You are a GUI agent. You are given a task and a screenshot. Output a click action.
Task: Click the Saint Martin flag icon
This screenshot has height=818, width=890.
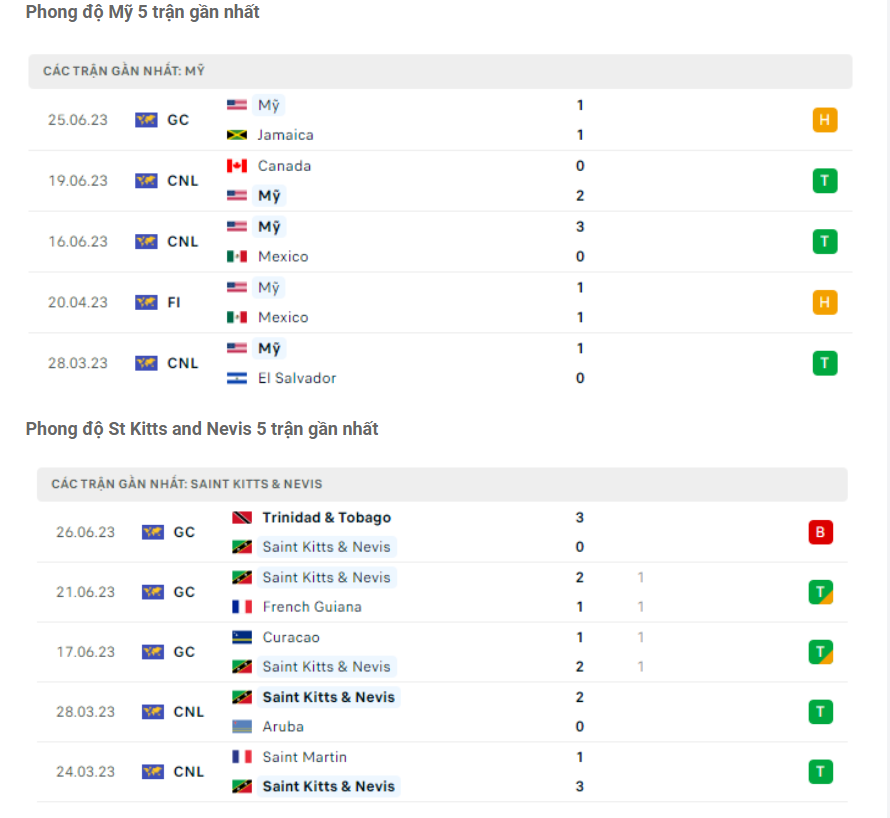point(241,757)
